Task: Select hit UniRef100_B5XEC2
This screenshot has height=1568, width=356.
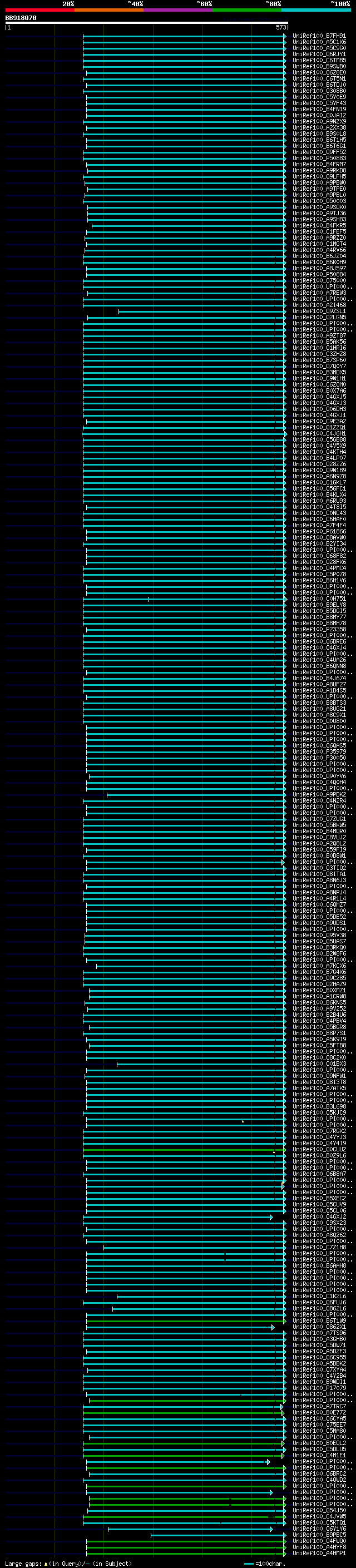Action: [319, 1199]
